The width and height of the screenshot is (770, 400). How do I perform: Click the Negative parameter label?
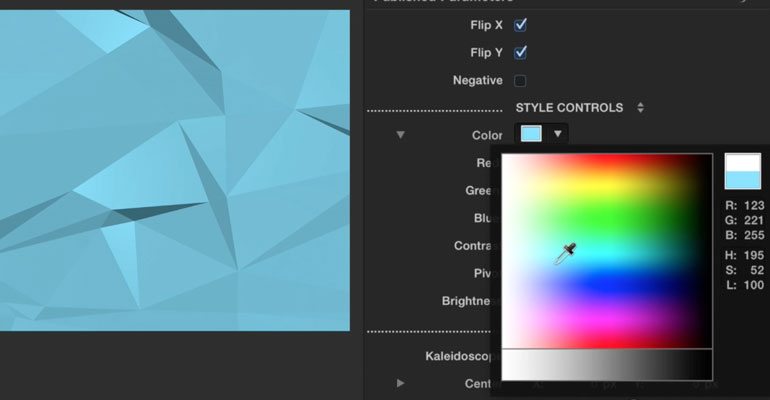tap(478, 80)
